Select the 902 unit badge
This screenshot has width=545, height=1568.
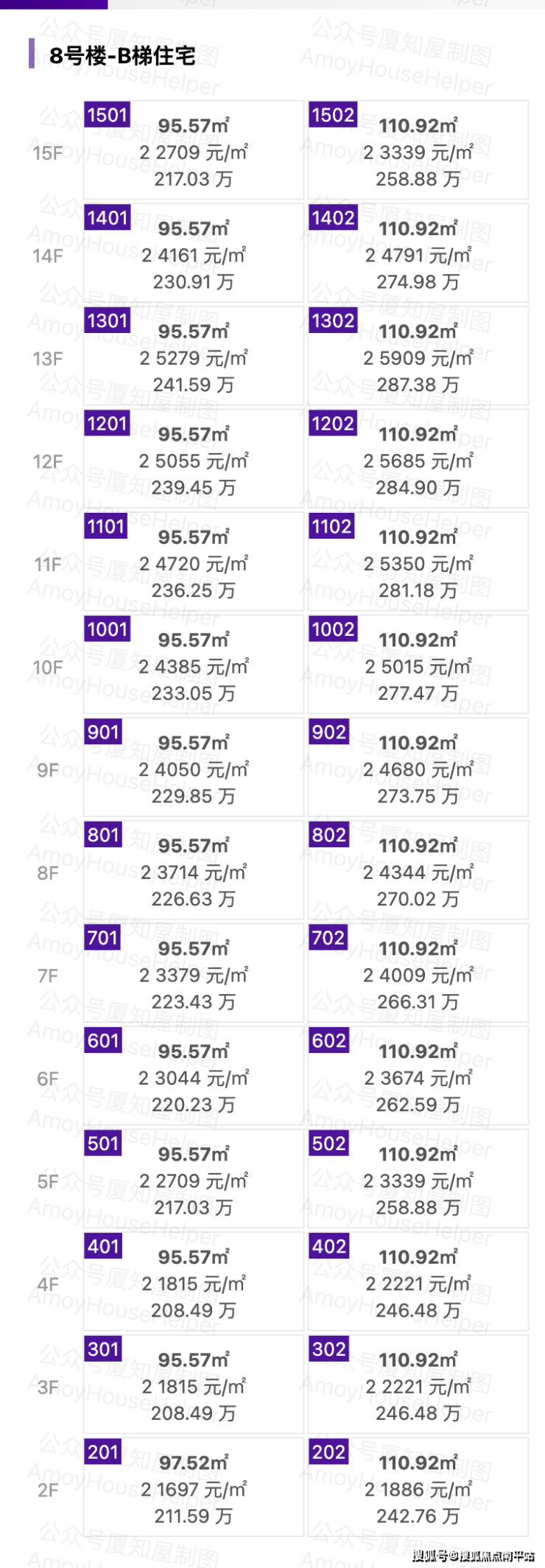[328, 732]
